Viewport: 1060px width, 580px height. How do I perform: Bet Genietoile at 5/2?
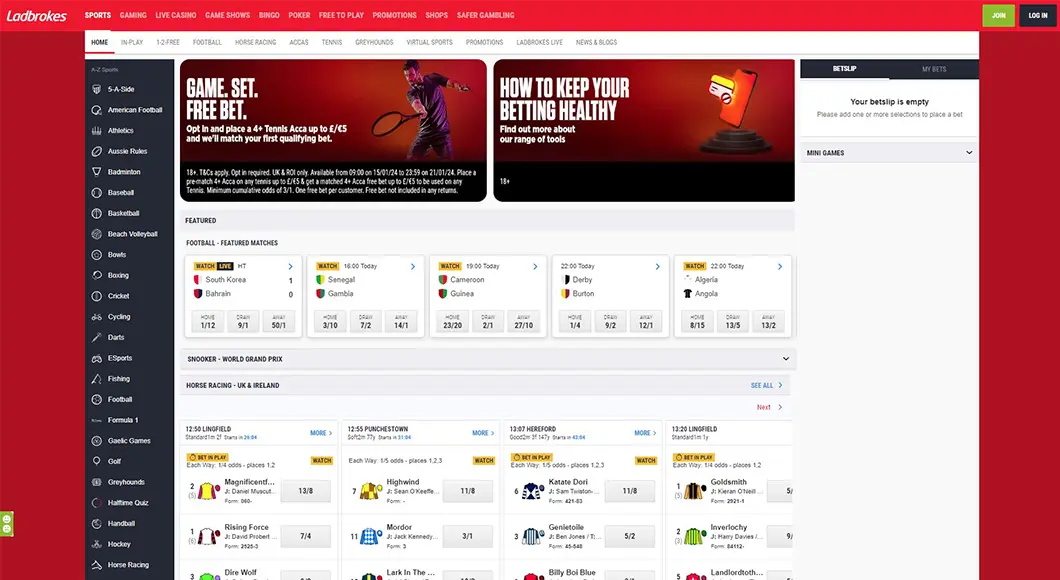630,536
